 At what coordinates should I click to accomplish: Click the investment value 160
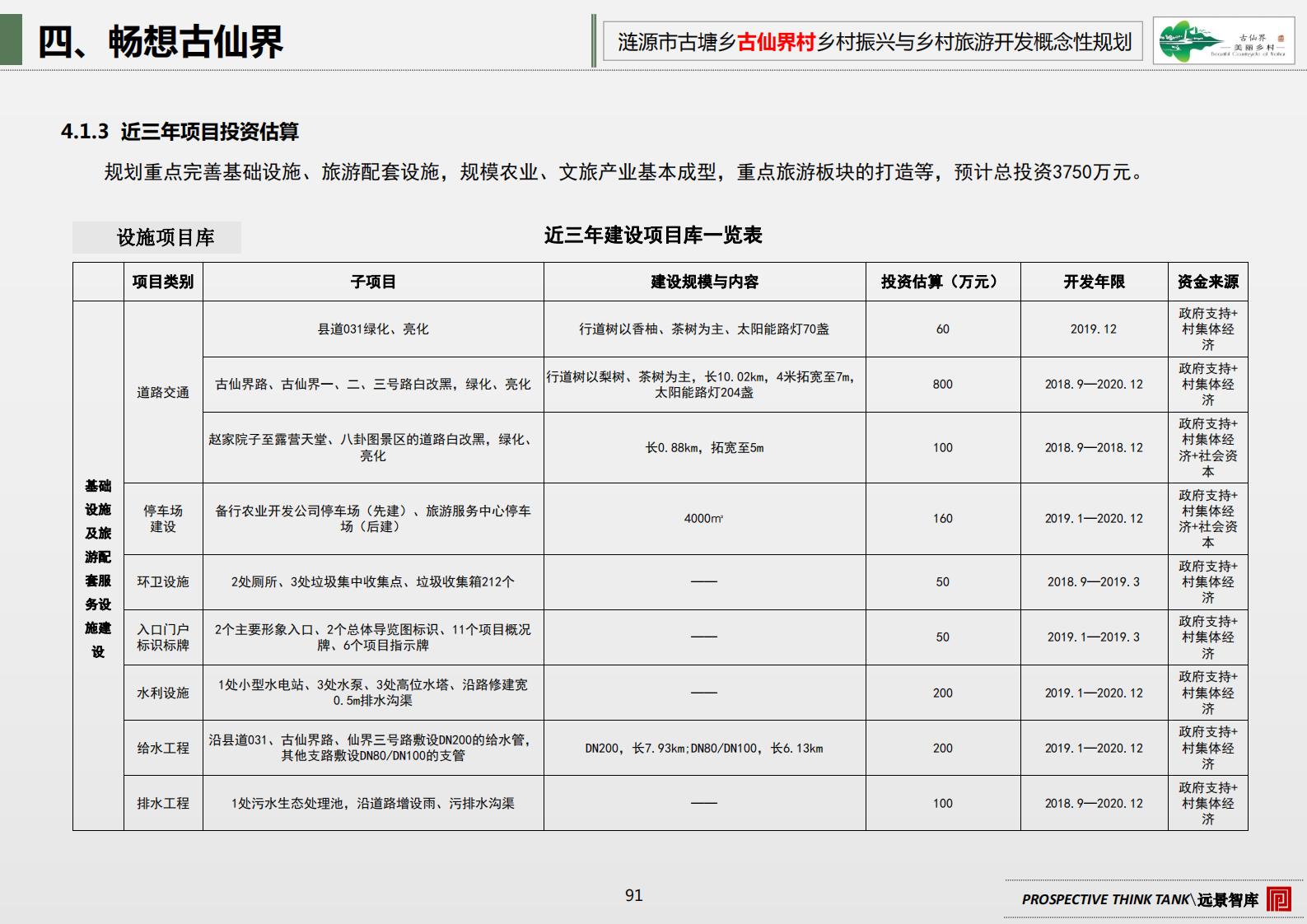pyautogui.click(x=943, y=519)
